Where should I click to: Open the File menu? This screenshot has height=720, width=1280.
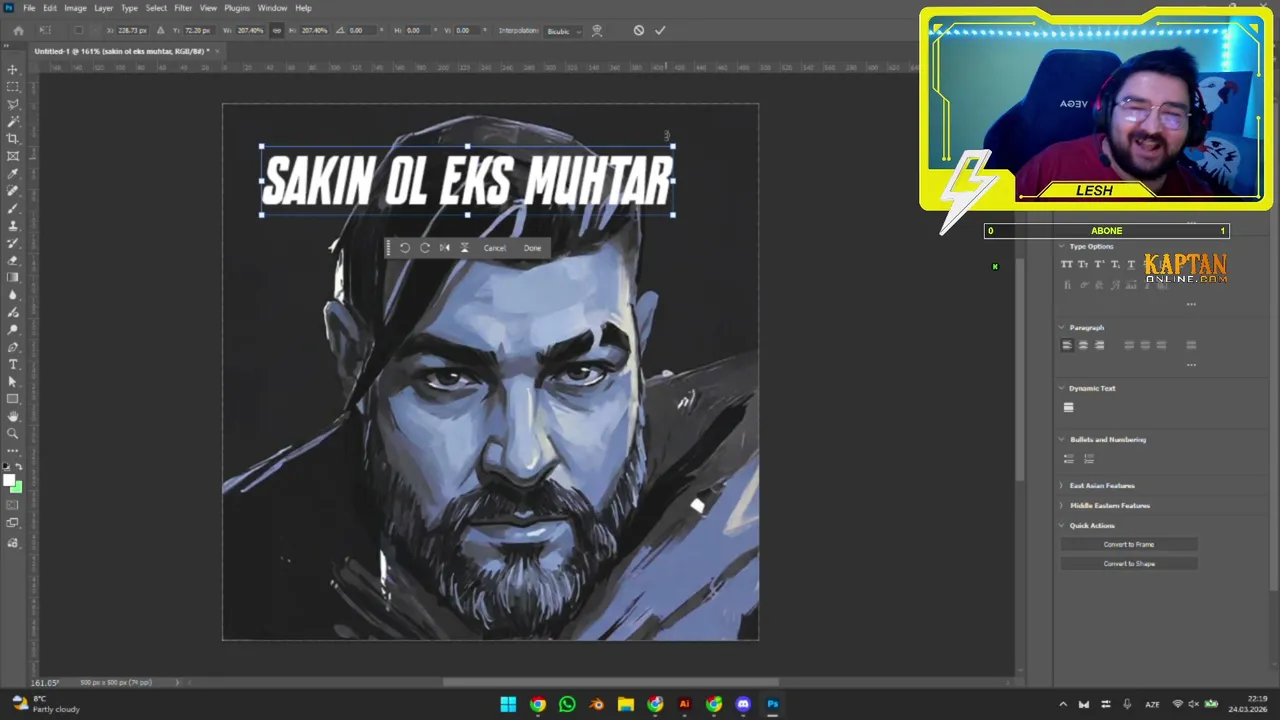pos(29,8)
